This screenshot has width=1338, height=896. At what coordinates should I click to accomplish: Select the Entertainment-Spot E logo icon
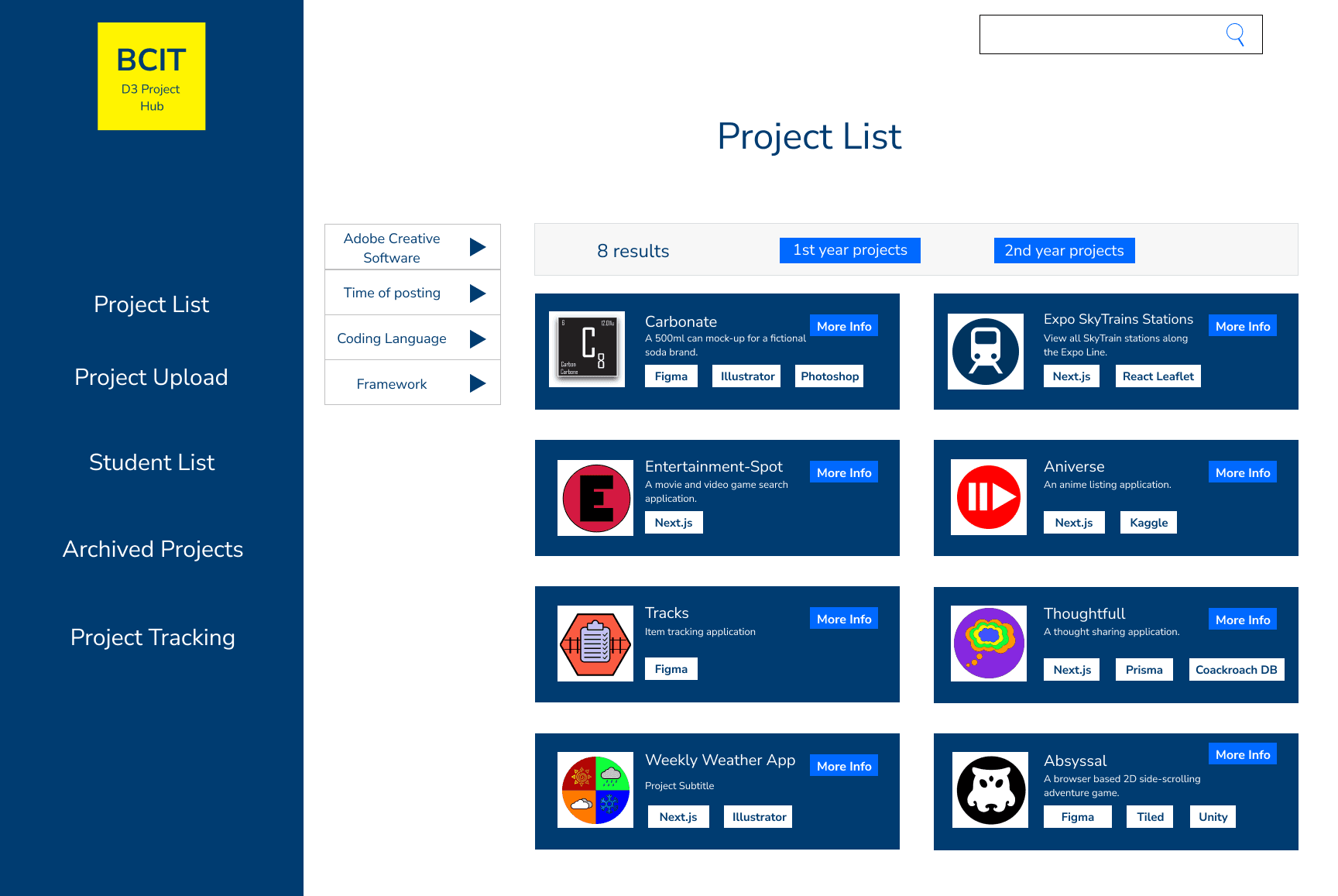coord(595,497)
